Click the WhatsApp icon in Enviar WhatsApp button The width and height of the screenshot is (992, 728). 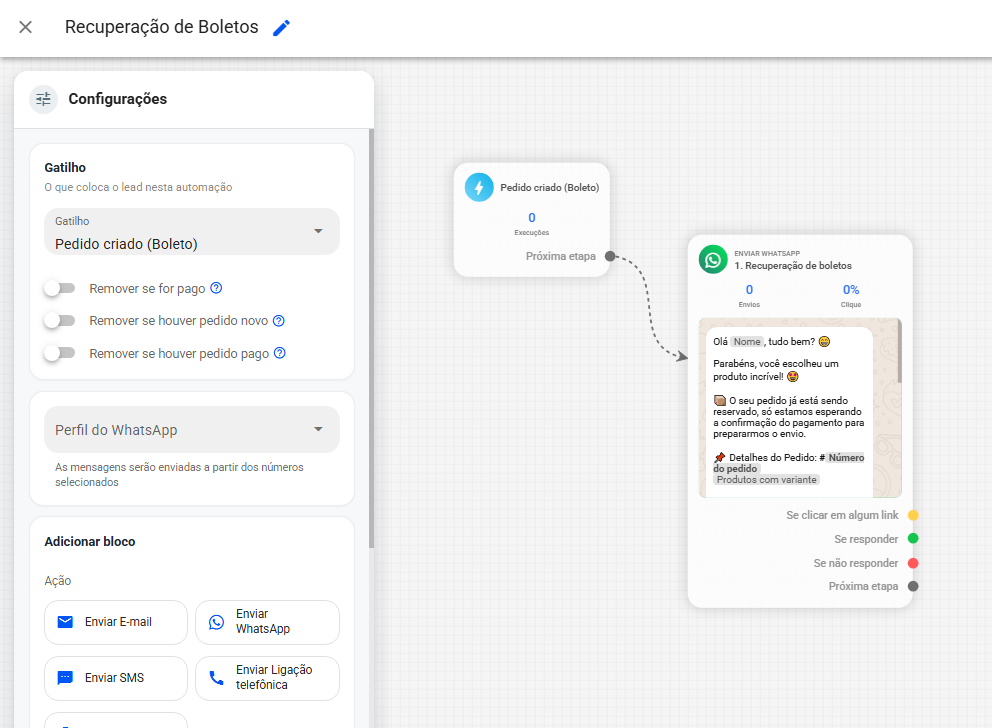tap(216, 622)
